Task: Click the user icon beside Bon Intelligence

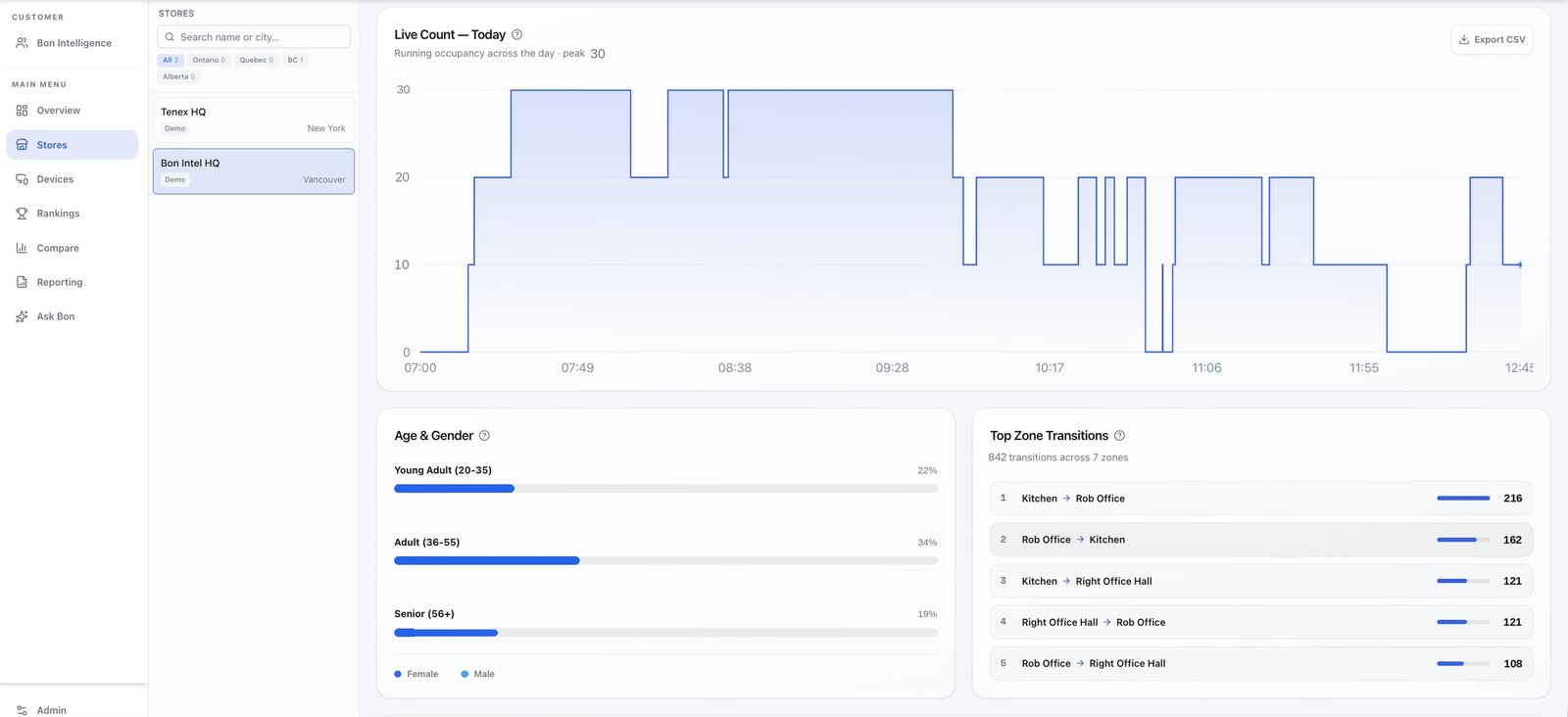Action: pos(22,43)
